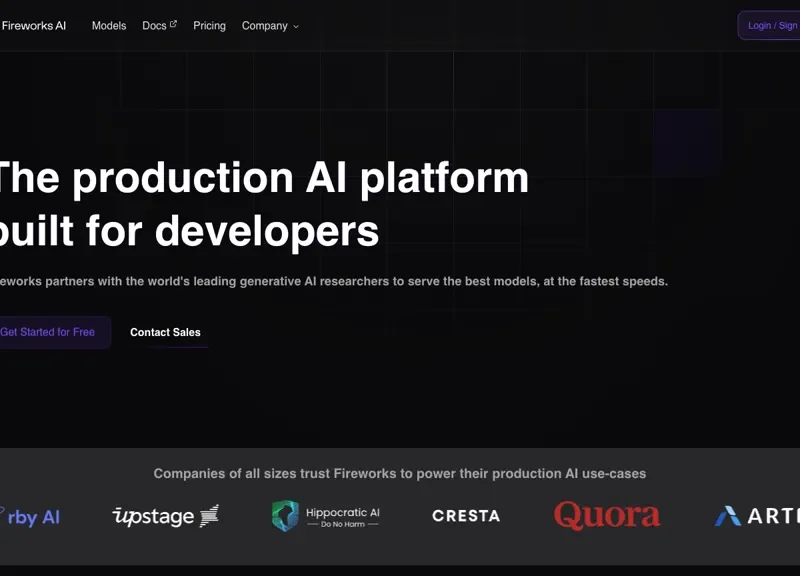Go to the Pricing page
The width and height of the screenshot is (800, 576).
click(209, 26)
